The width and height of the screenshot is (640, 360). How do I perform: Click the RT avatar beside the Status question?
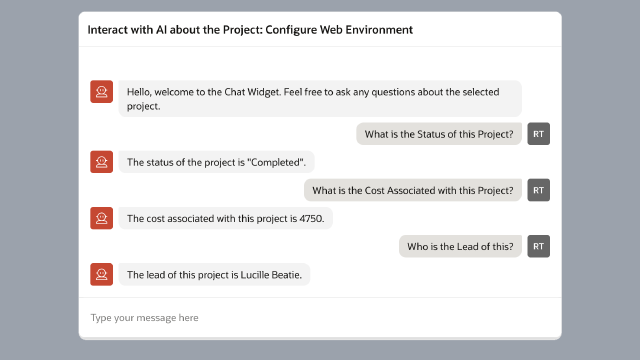click(538, 134)
